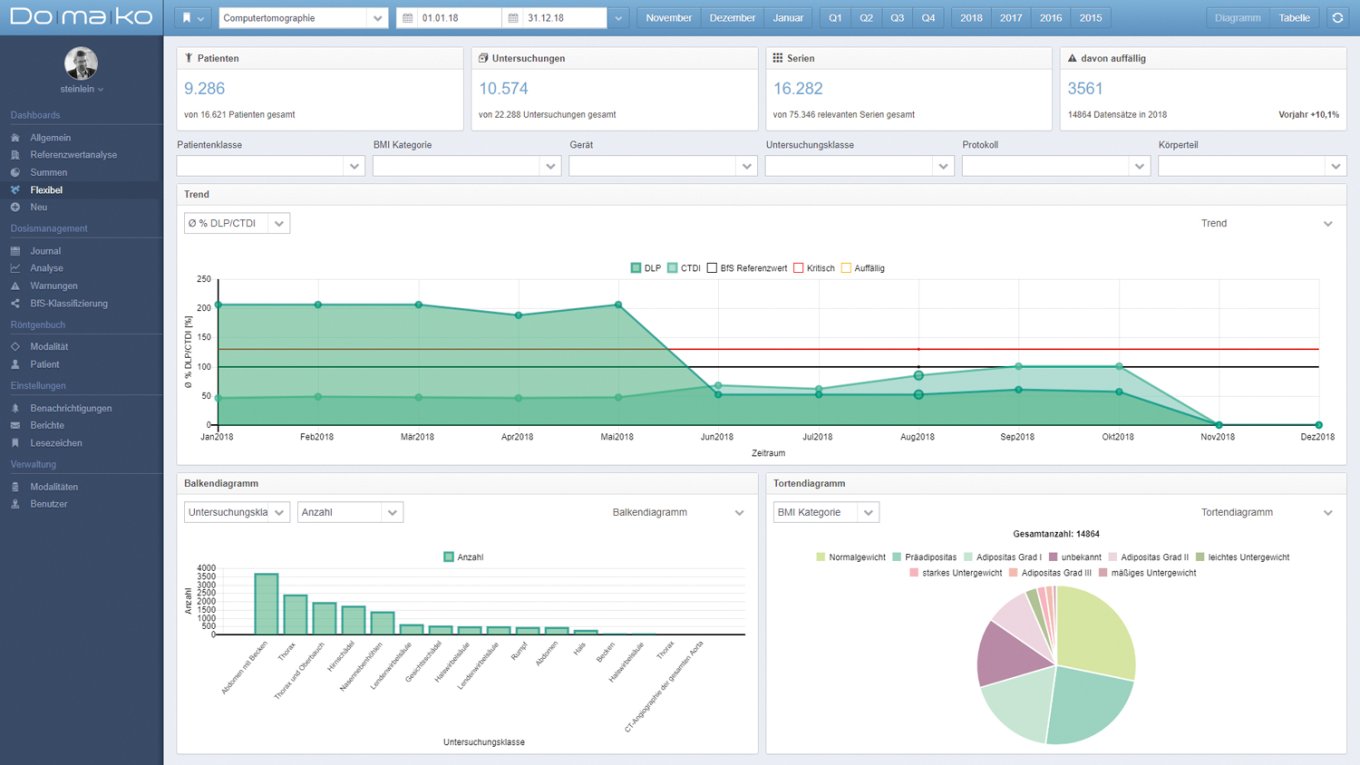This screenshot has height=765, width=1360.
Task: Expand the Patientenklasse filter dropdown
Action: [270, 166]
